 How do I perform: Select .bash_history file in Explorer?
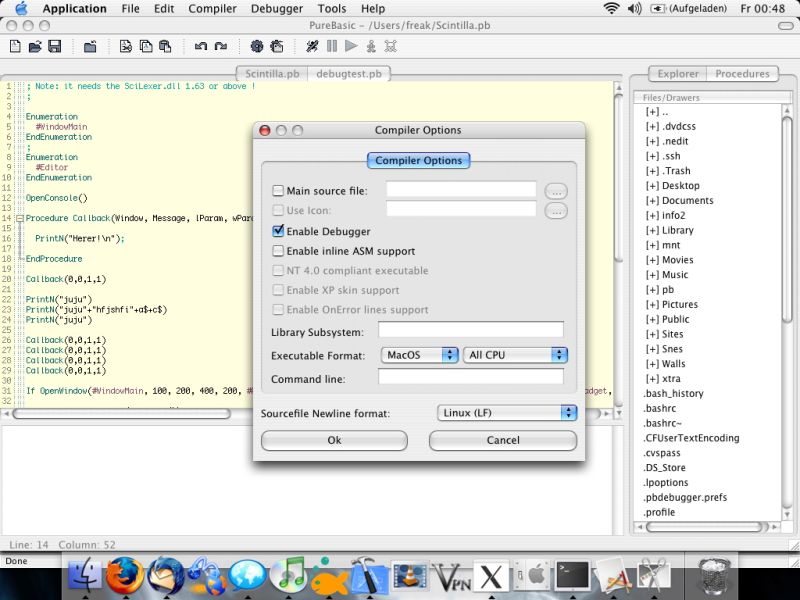[673, 393]
